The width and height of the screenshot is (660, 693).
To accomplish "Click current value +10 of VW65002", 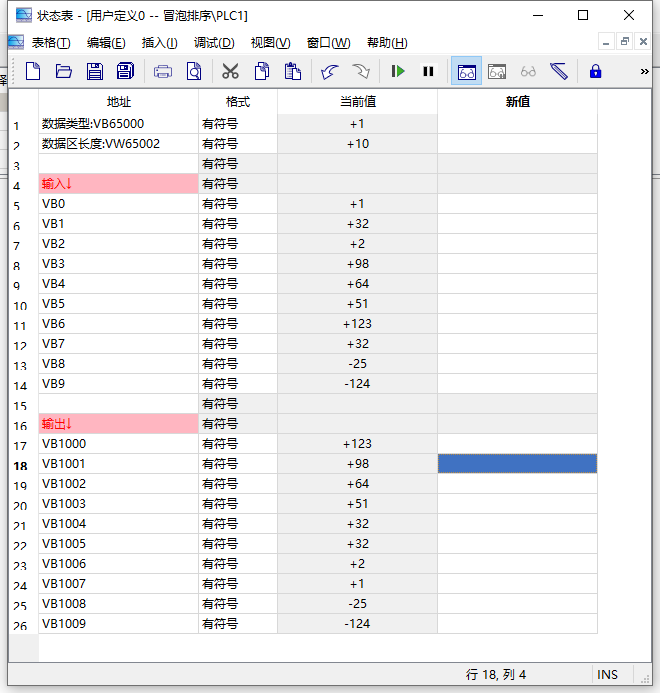I will pos(358,144).
